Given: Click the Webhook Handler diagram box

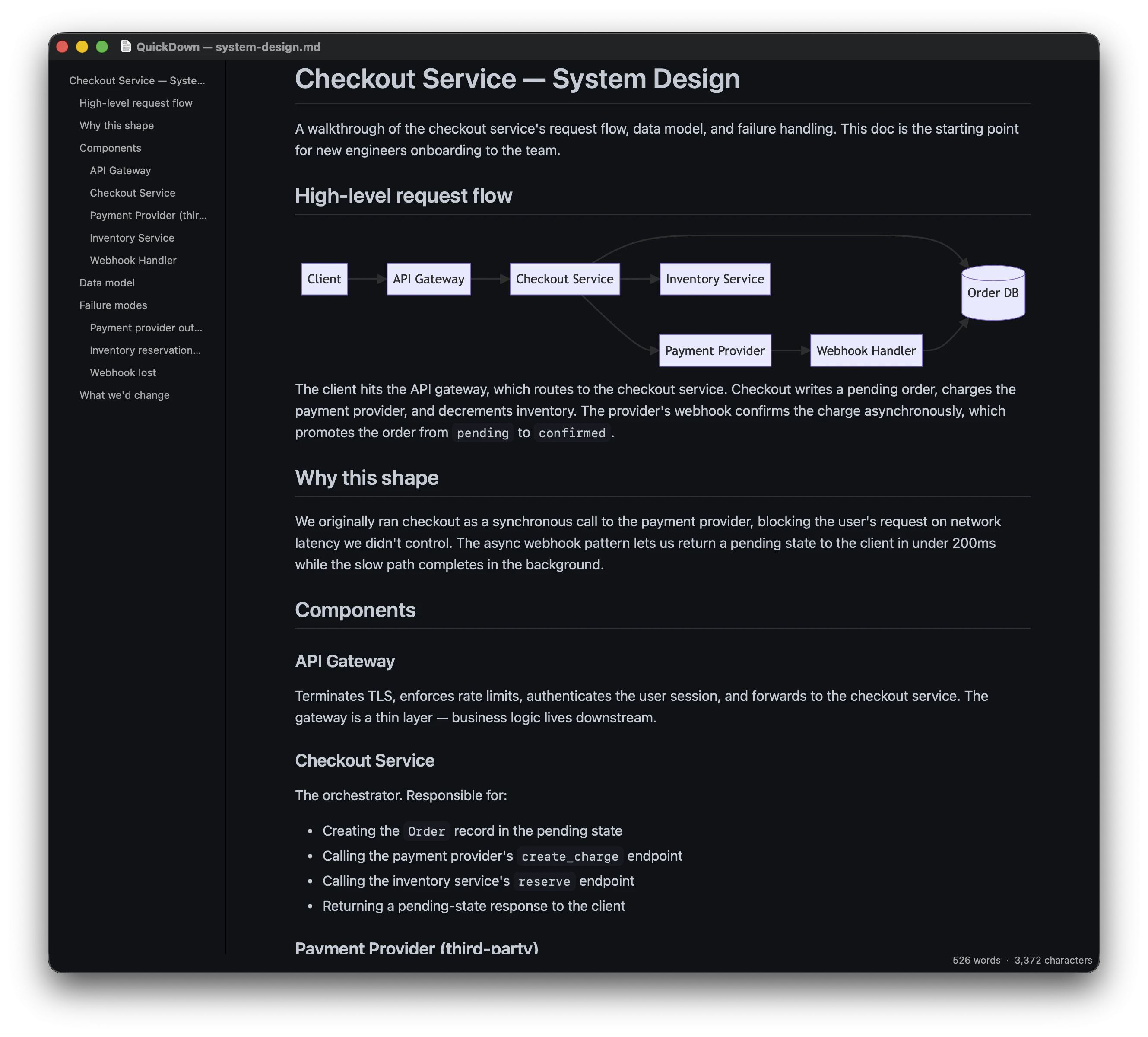Looking at the screenshot, I should 866,351.
